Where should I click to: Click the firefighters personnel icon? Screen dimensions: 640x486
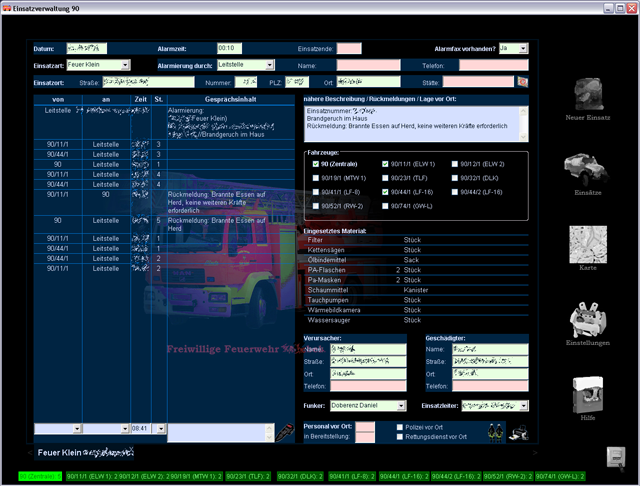(x=496, y=433)
